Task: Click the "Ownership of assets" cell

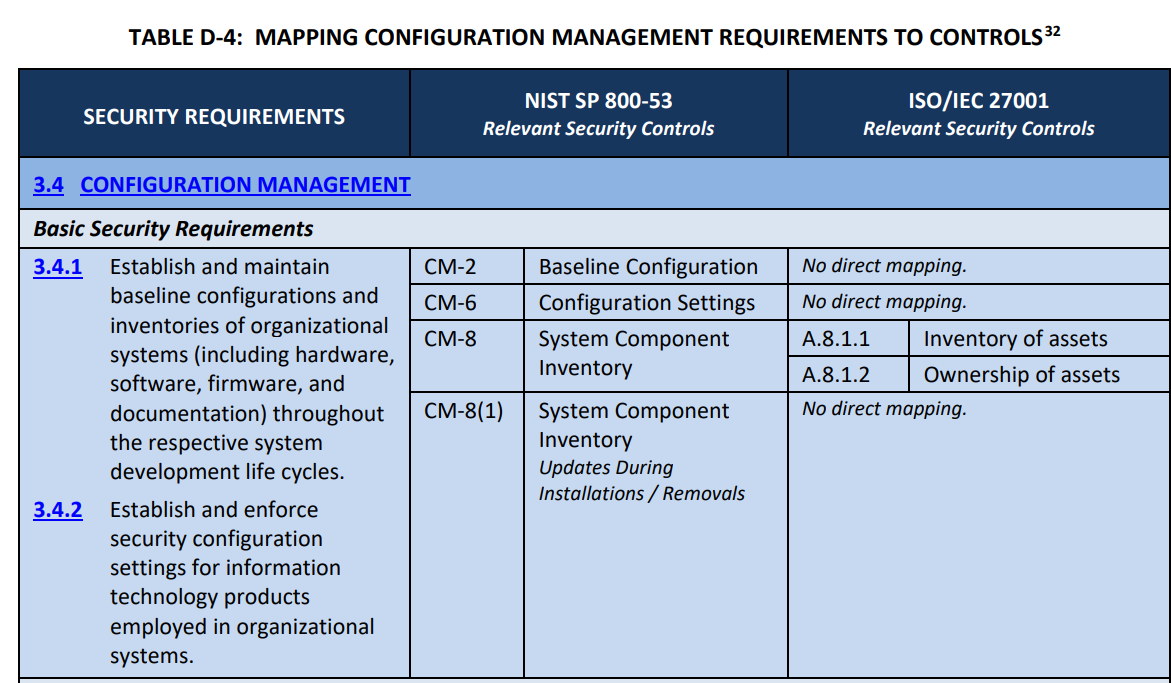Action: (1021, 375)
